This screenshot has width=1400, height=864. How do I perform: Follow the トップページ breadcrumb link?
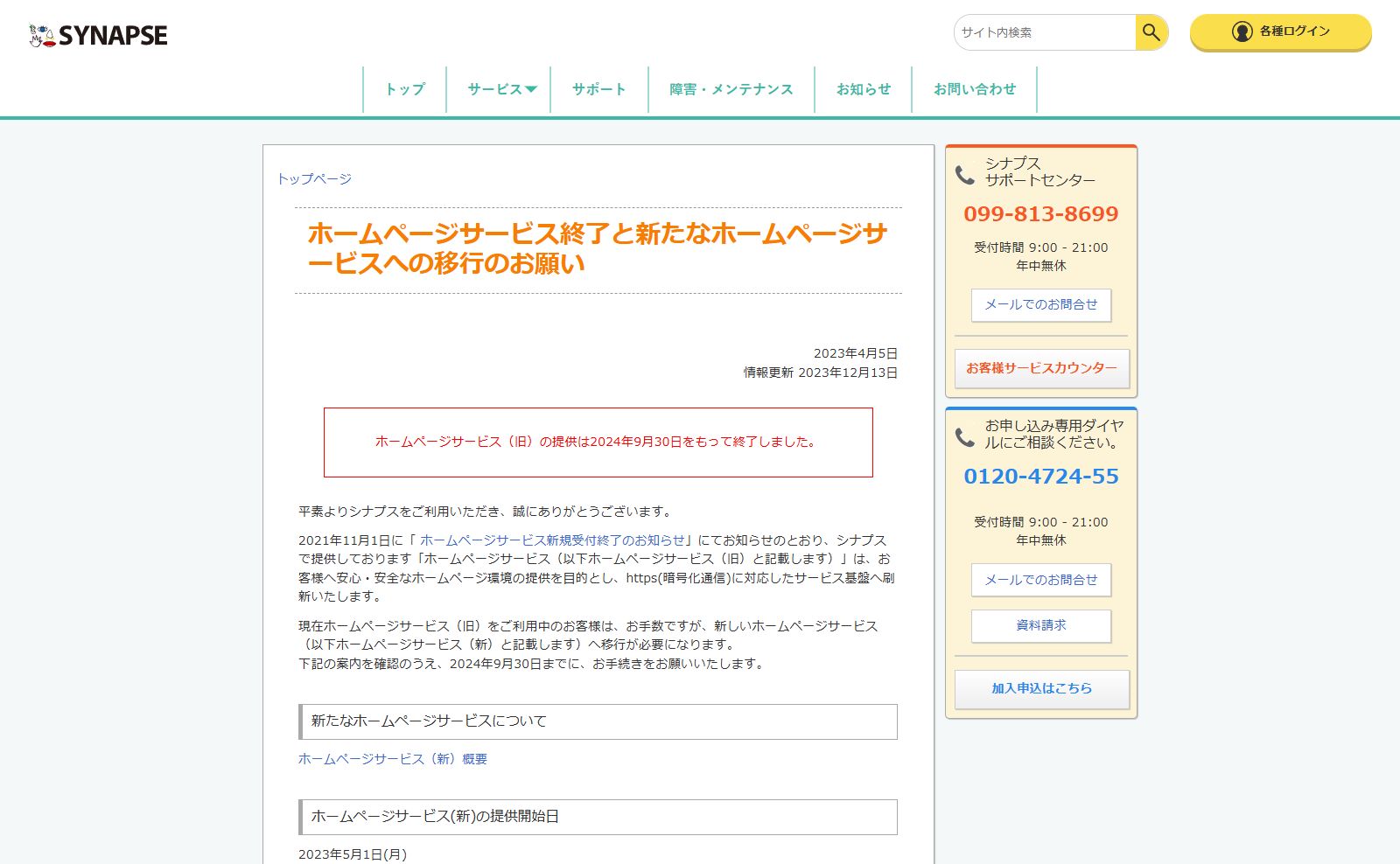[314, 179]
